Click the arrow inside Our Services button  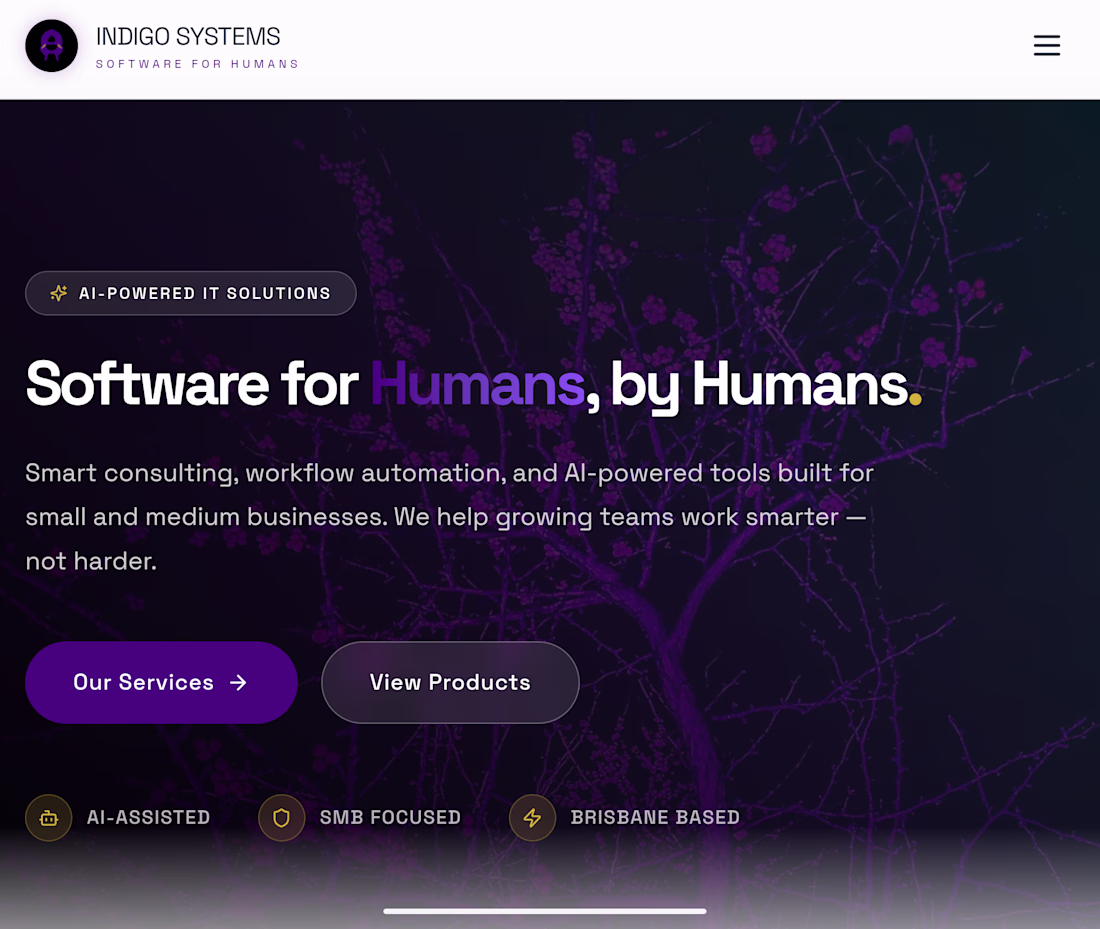click(x=239, y=682)
